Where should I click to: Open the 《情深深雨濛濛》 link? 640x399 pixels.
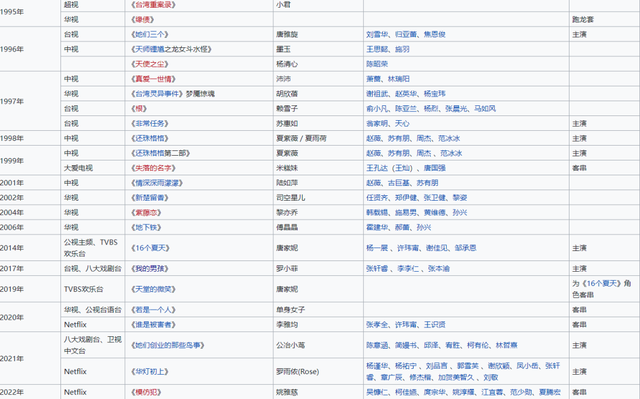point(157,183)
